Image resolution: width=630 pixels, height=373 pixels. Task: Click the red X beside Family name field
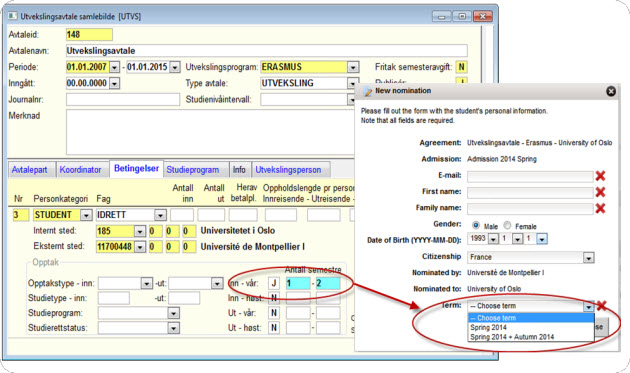(x=600, y=208)
